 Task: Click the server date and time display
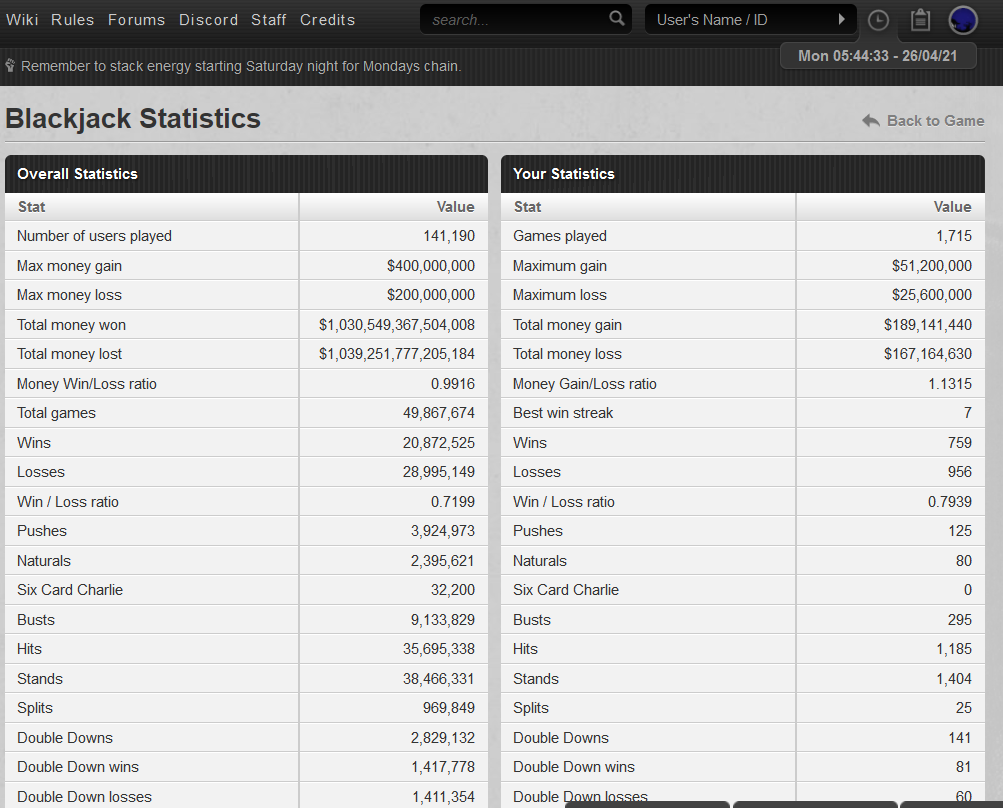point(878,56)
